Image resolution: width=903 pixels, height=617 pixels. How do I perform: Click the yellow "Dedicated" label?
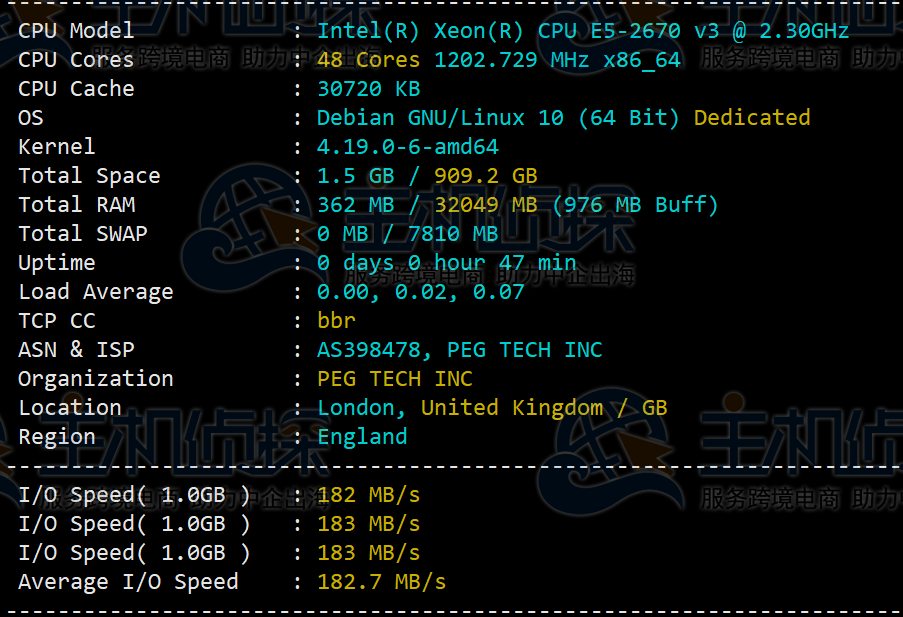pos(752,118)
